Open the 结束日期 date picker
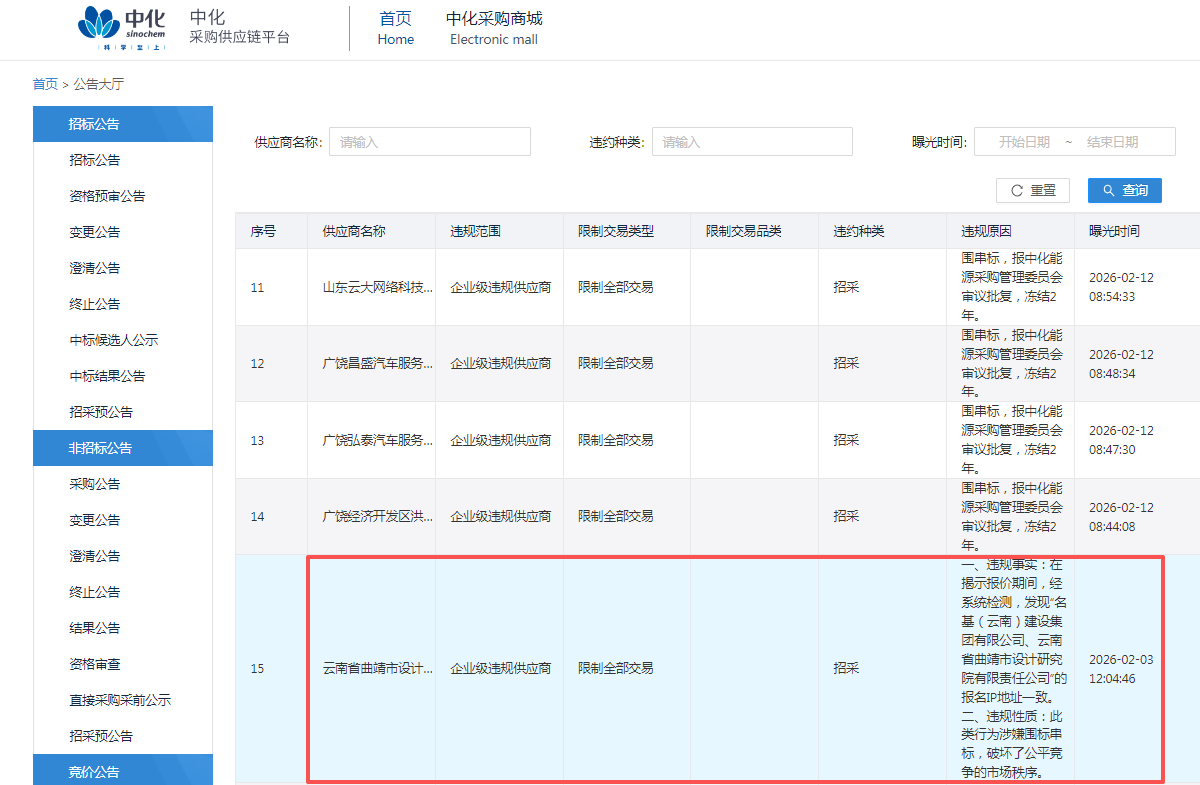The height and width of the screenshot is (785, 1200). pyautogui.click(x=1112, y=142)
